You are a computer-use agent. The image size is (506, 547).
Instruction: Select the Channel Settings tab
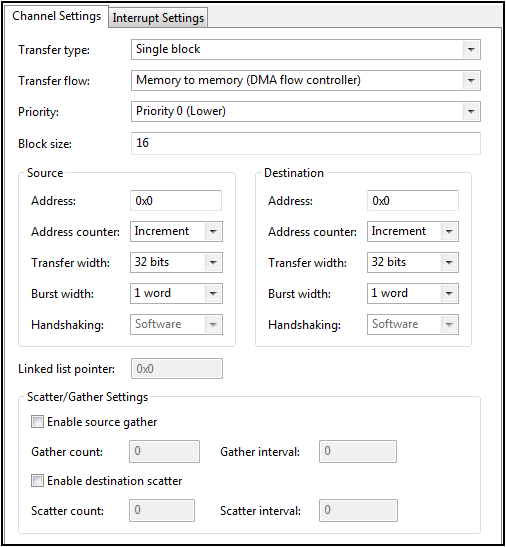pos(56,16)
